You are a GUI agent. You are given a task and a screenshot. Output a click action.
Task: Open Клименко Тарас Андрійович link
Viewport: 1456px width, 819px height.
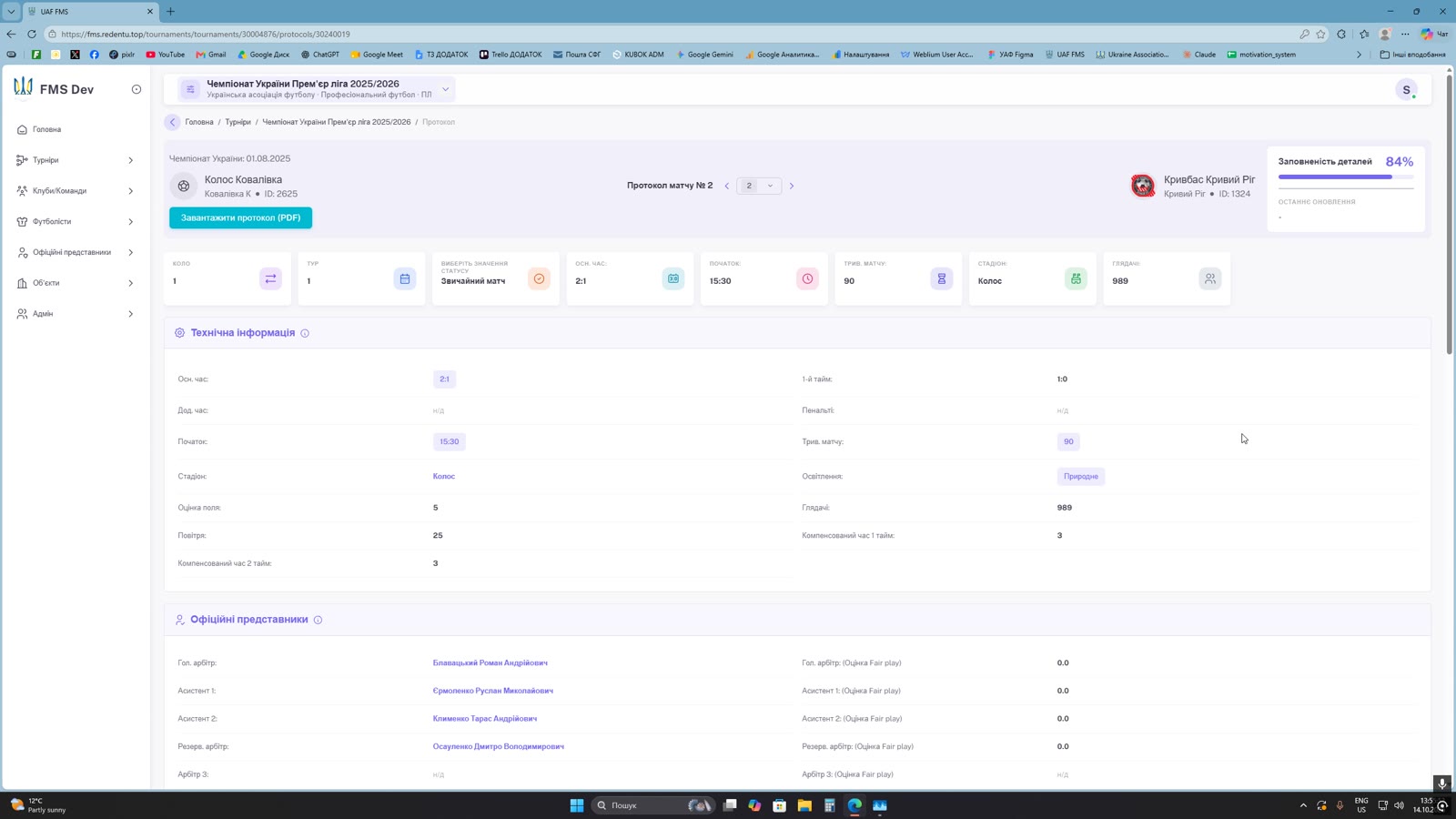(484, 719)
